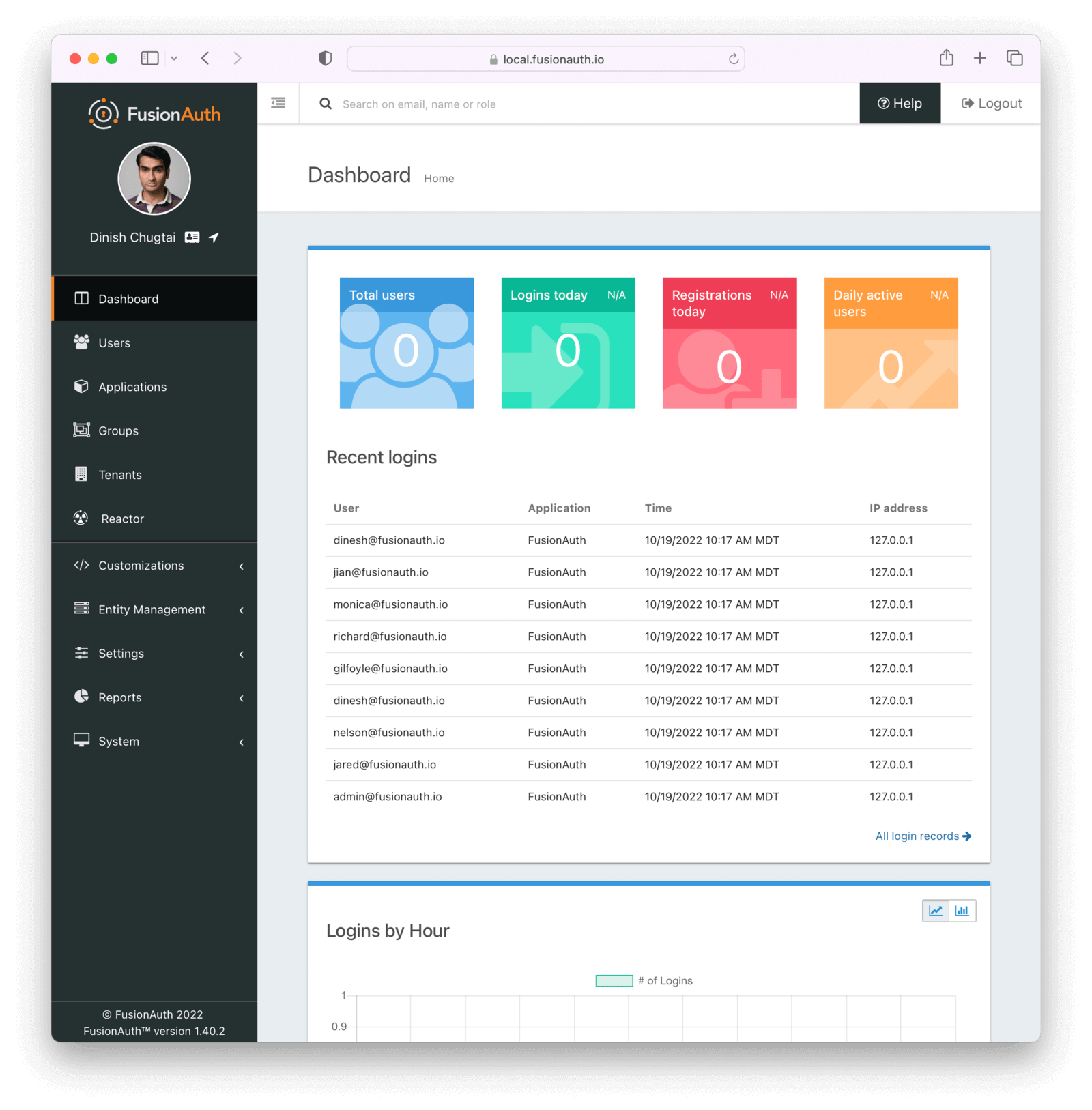Screen dimensions: 1092x1110
Task: Open the Dinish Chugtai profile avatar
Action: click(x=154, y=179)
